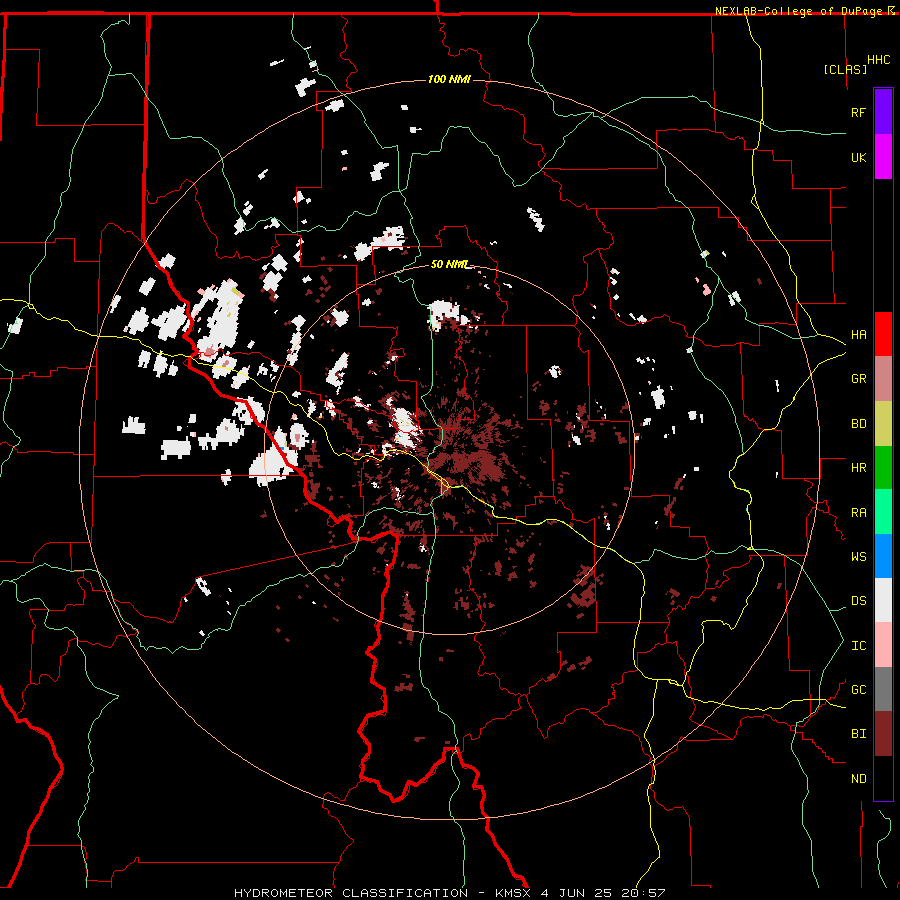
Task: Click the HHC product label
Action: [878, 60]
